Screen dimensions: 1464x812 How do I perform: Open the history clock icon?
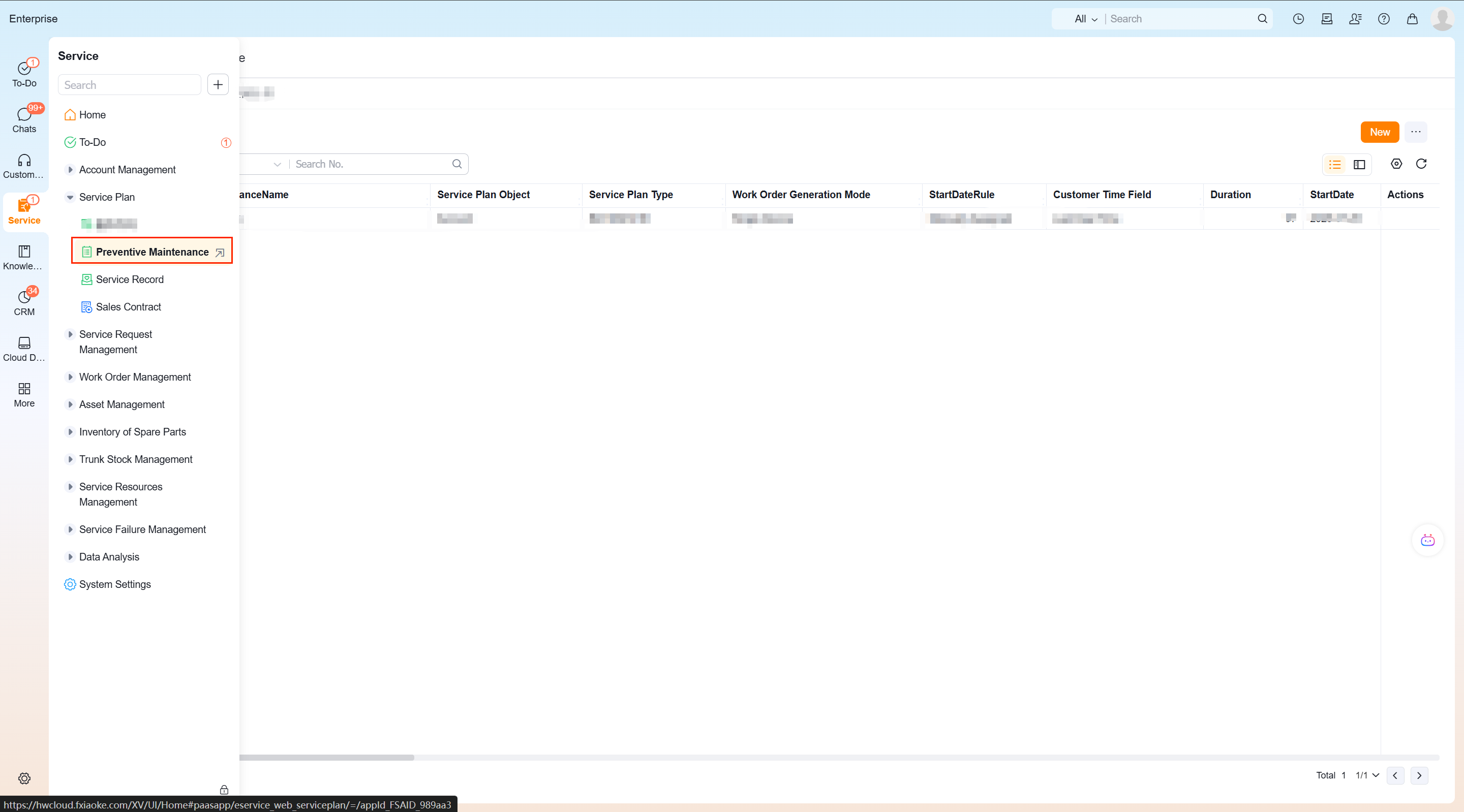tap(1298, 19)
